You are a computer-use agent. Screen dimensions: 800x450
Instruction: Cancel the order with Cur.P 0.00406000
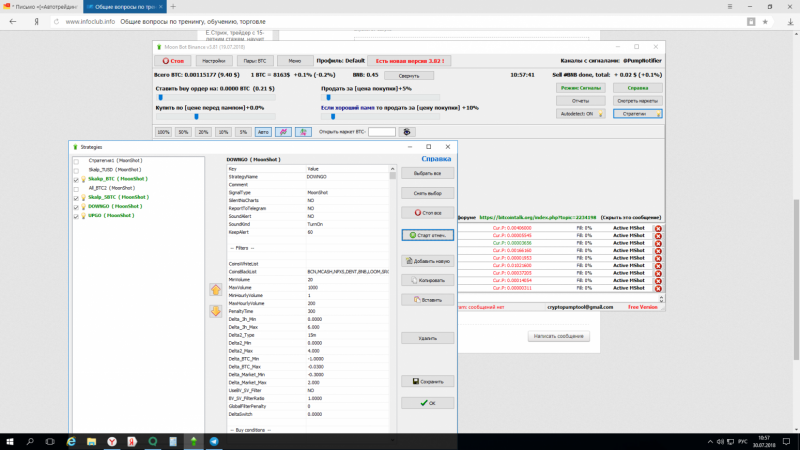click(x=658, y=229)
